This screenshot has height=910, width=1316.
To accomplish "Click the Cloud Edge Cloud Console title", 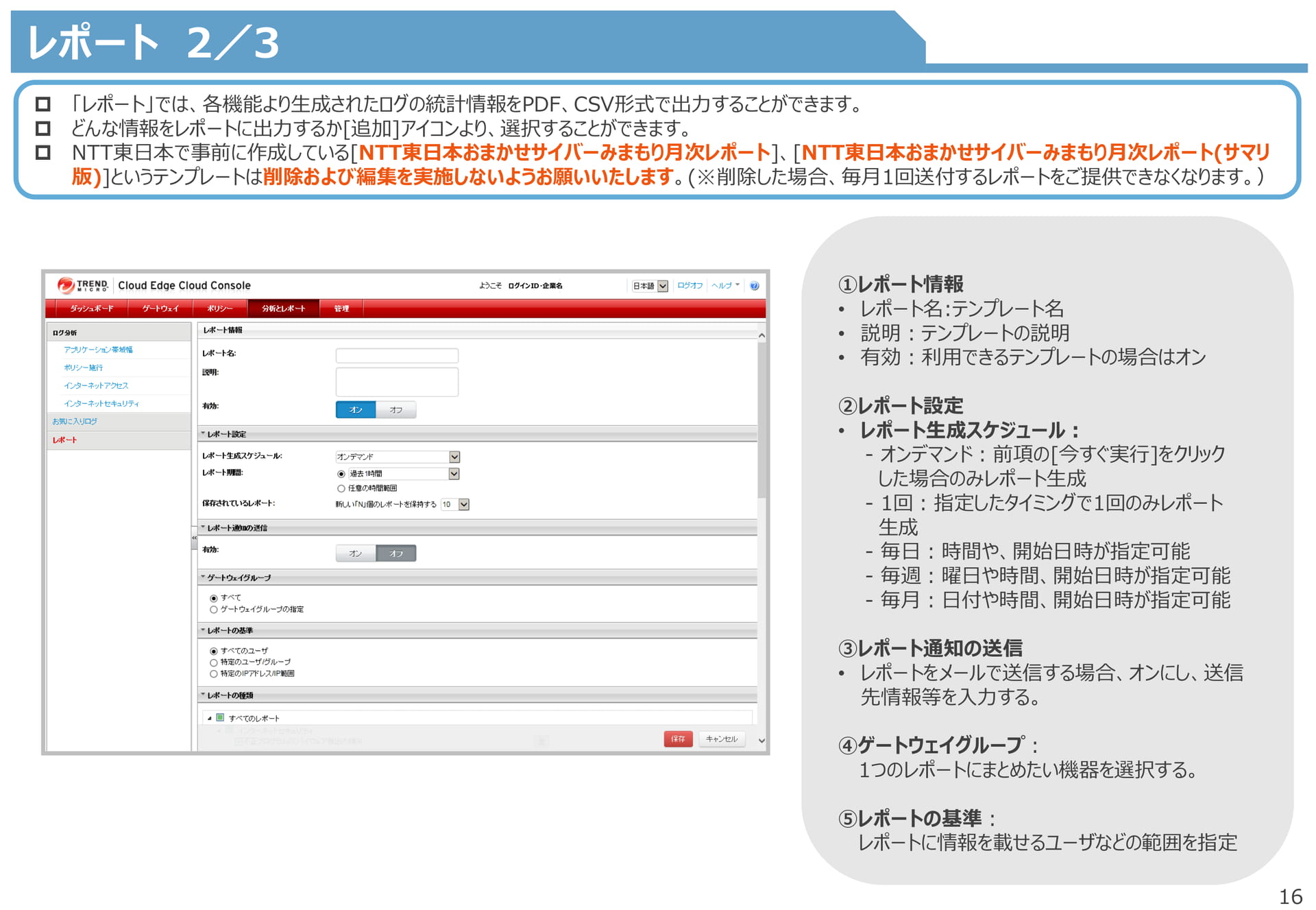I will point(184,285).
